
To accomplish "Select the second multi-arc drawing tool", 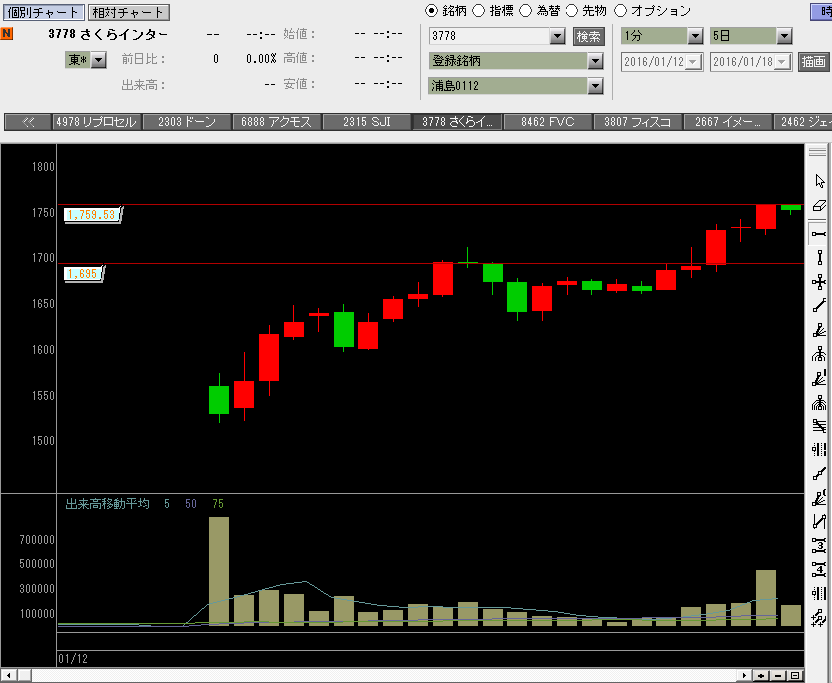I will pos(819,403).
